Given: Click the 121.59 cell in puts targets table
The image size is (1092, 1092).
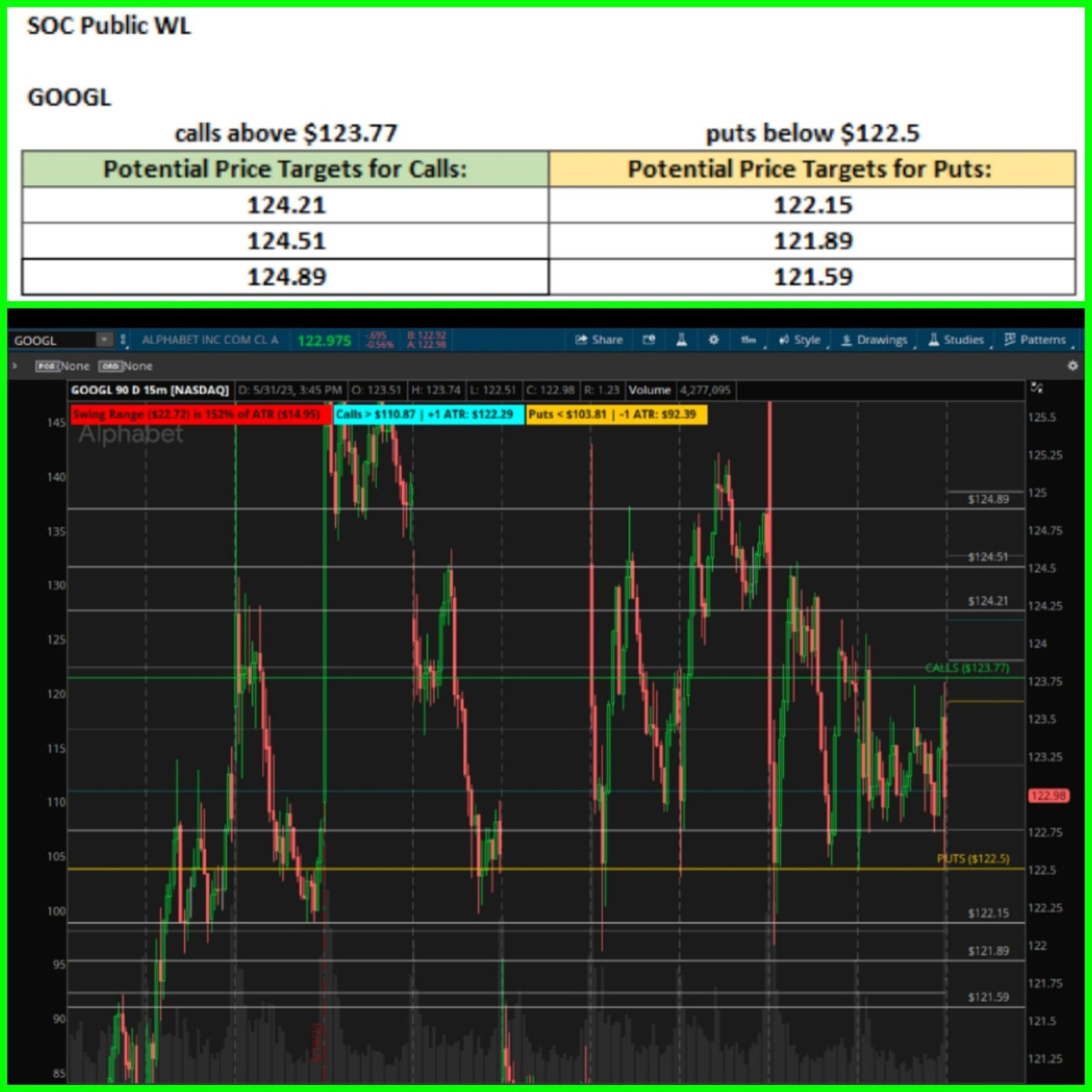Looking at the screenshot, I should [x=812, y=276].
